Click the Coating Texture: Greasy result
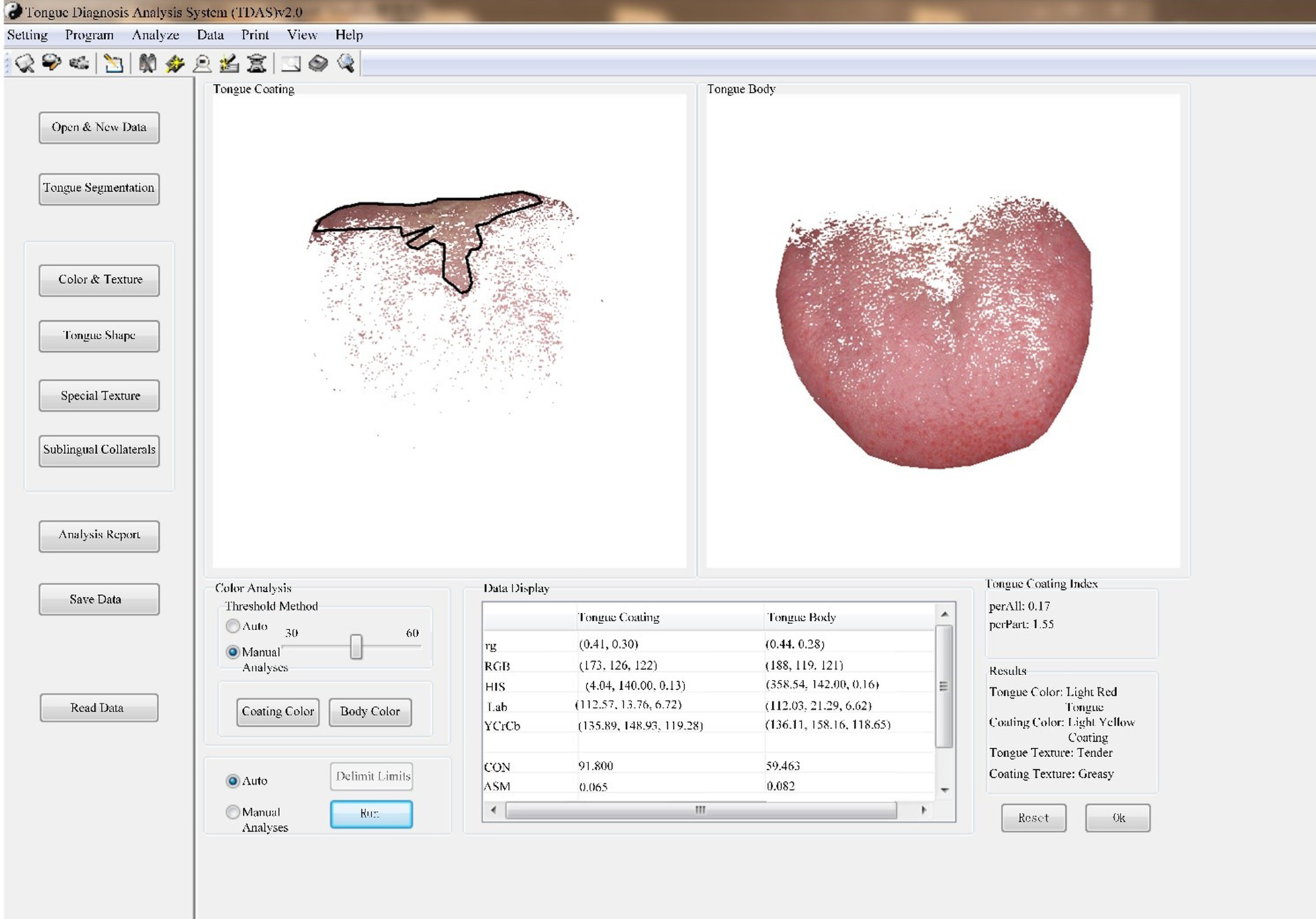 (1051, 774)
